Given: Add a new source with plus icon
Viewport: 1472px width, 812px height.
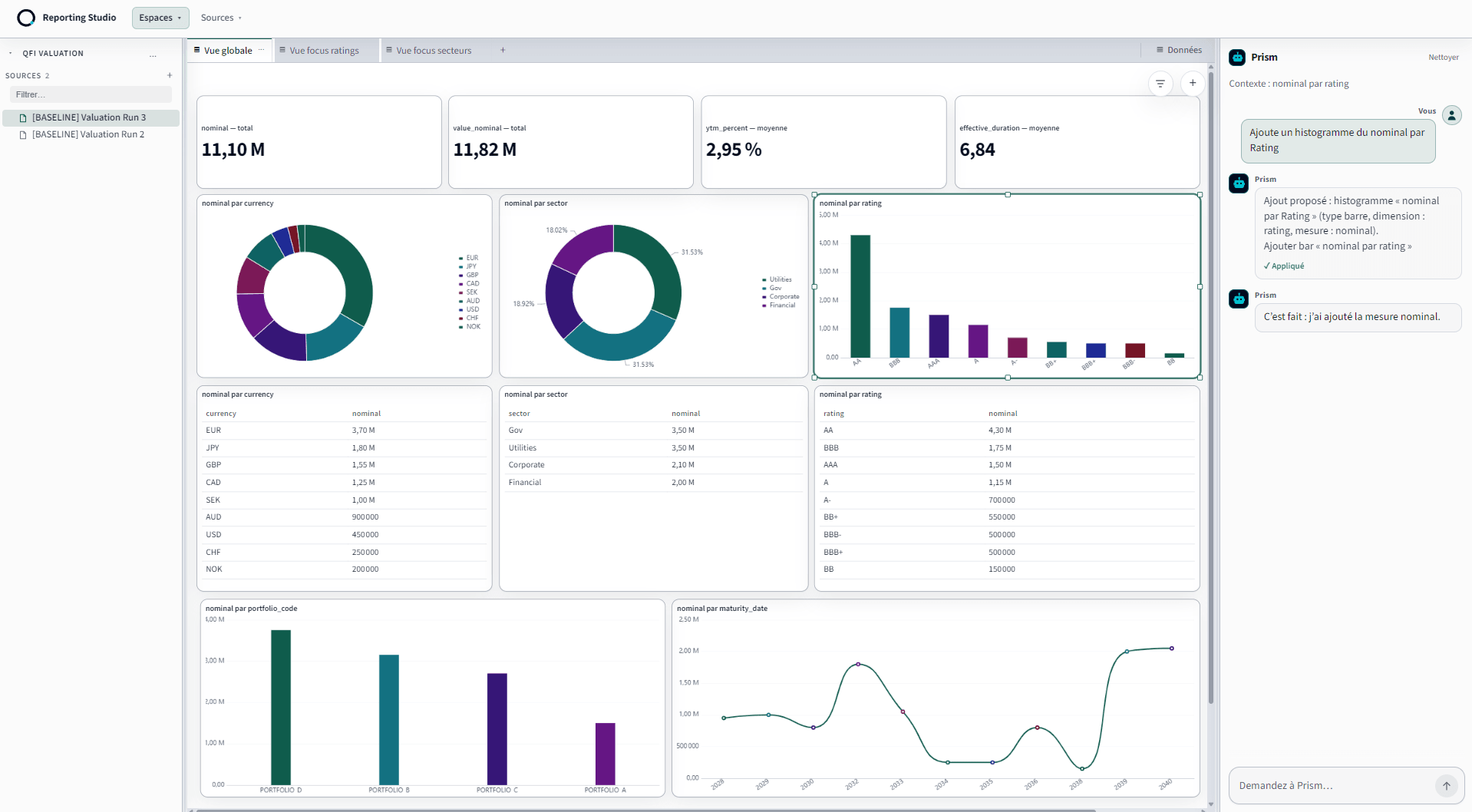Looking at the screenshot, I should tap(170, 75).
